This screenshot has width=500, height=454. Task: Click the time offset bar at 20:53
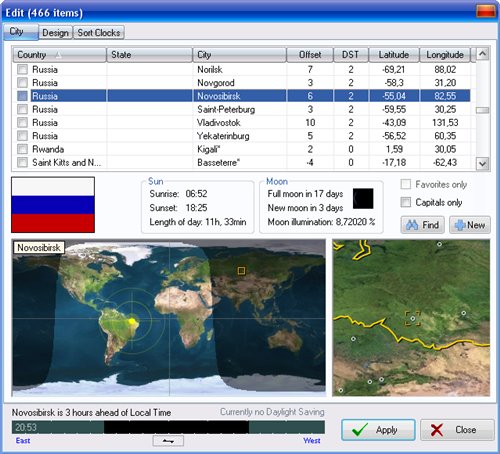(x=168, y=427)
